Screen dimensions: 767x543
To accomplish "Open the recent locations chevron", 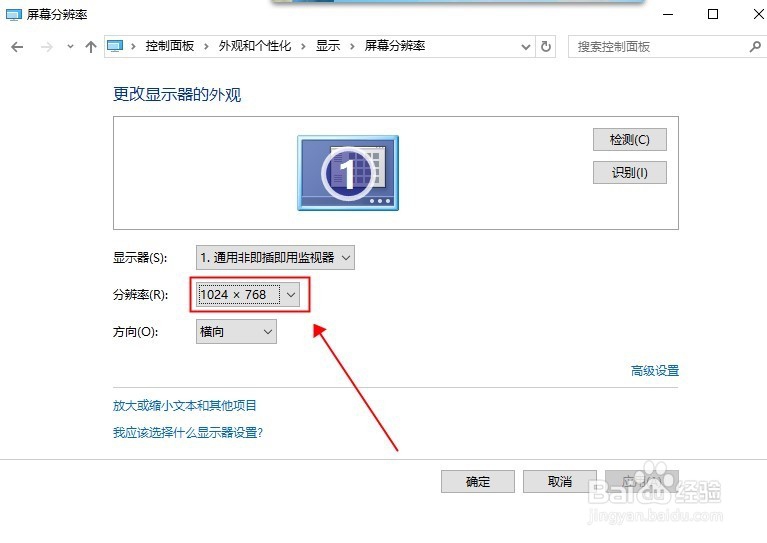I will [x=70, y=47].
